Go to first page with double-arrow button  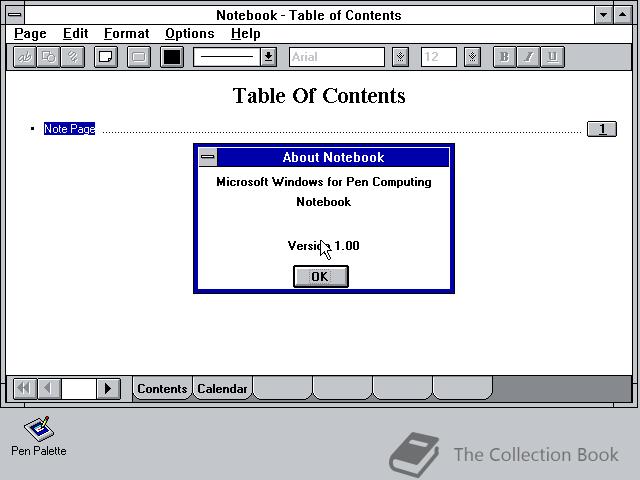click(x=25, y=388)
